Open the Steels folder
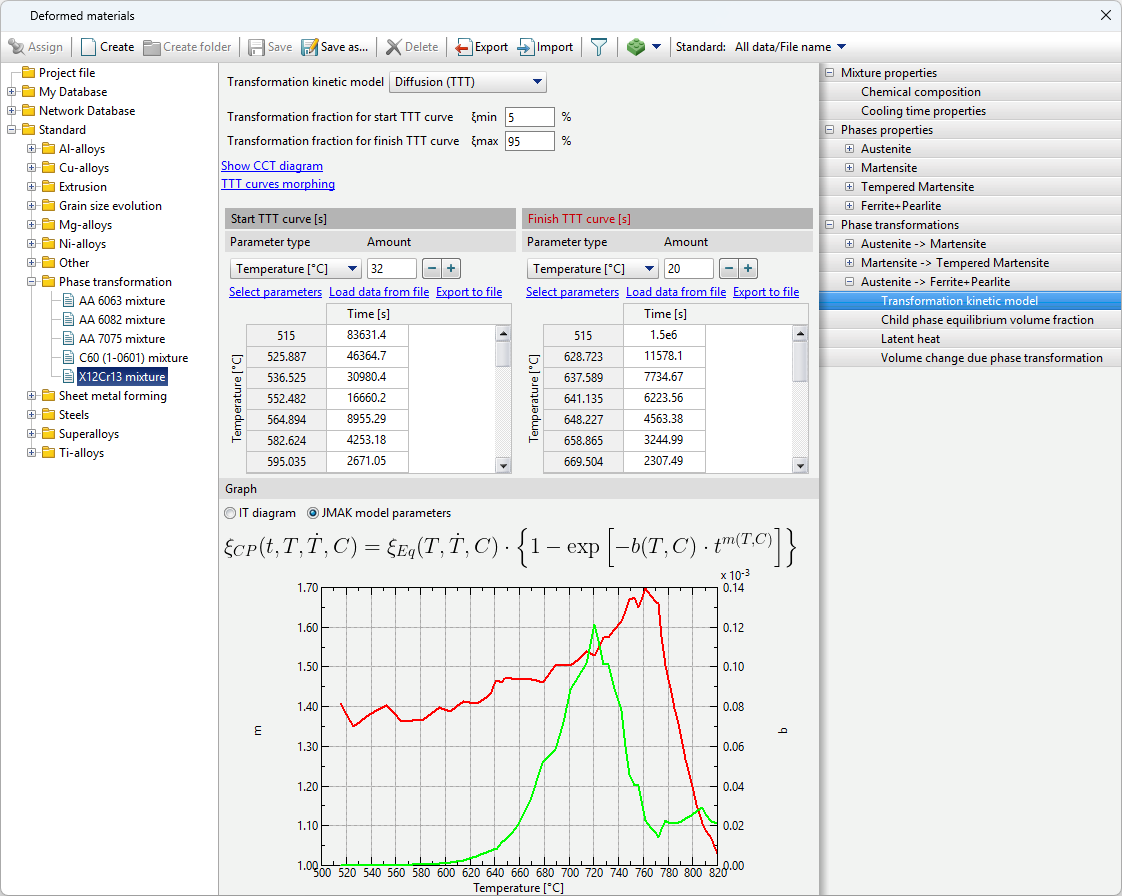The width and height of the screenshot is (1122, 896). point(73,415)
